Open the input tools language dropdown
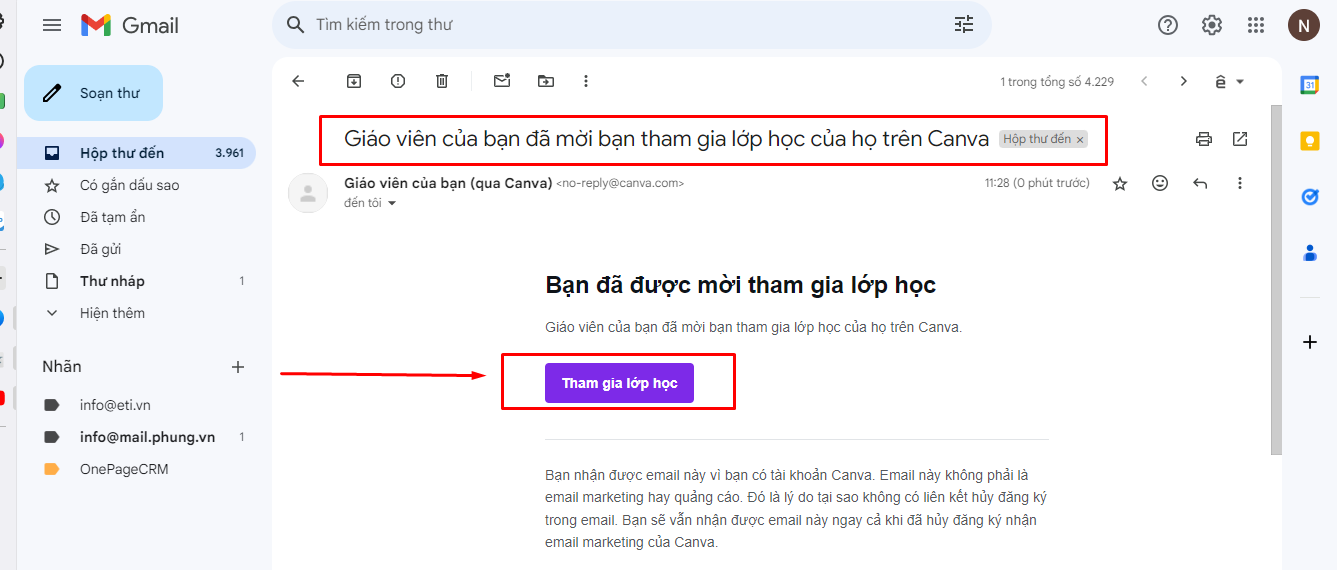Image resolution: width=1337 pixels, height=570 pixels. tap(1229, 81)
